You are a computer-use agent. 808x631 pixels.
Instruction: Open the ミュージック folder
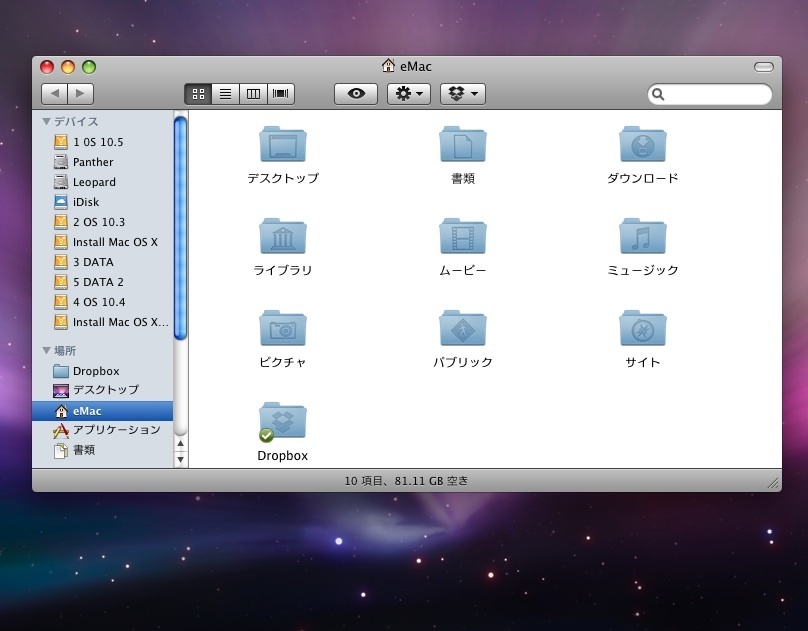(x=643, y=236)
